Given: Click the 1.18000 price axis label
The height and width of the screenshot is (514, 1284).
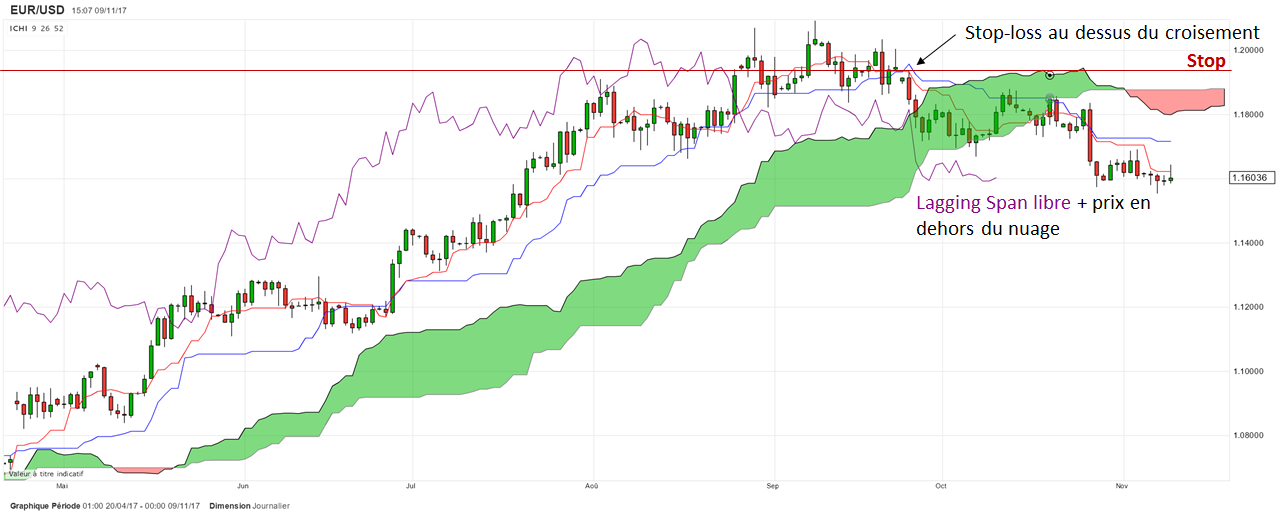Looking at the screenshot, I should pos(1249,114).
